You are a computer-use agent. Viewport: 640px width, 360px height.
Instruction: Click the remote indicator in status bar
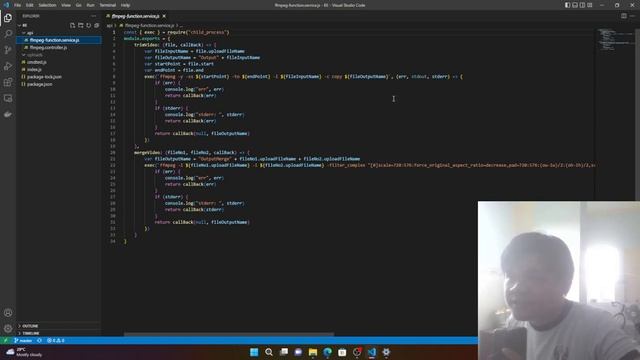5,340
